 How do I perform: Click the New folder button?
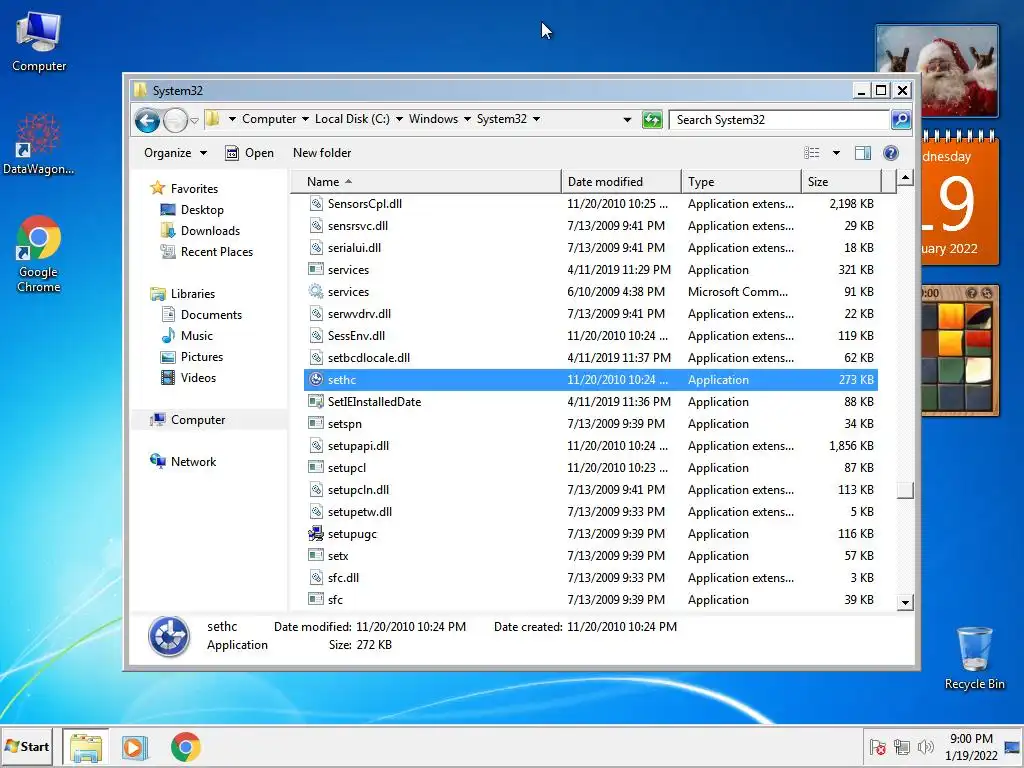point(322,153)
